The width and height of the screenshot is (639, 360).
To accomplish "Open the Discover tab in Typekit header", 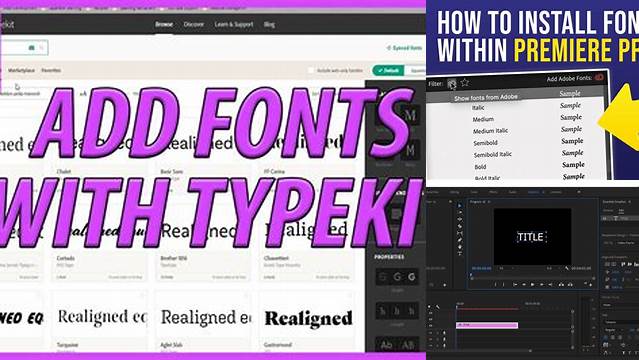I will pyautogui.click(x=194, y=24).
